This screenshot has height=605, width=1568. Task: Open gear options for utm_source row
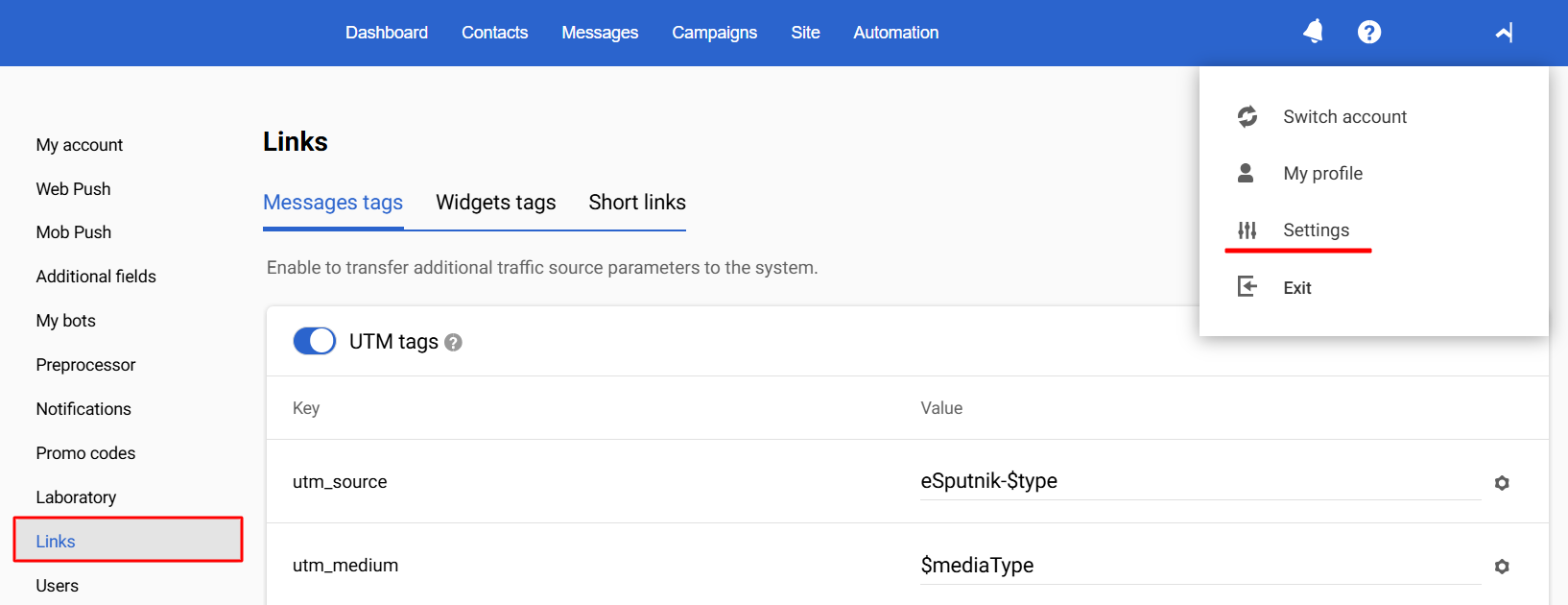click(1502, 483)
